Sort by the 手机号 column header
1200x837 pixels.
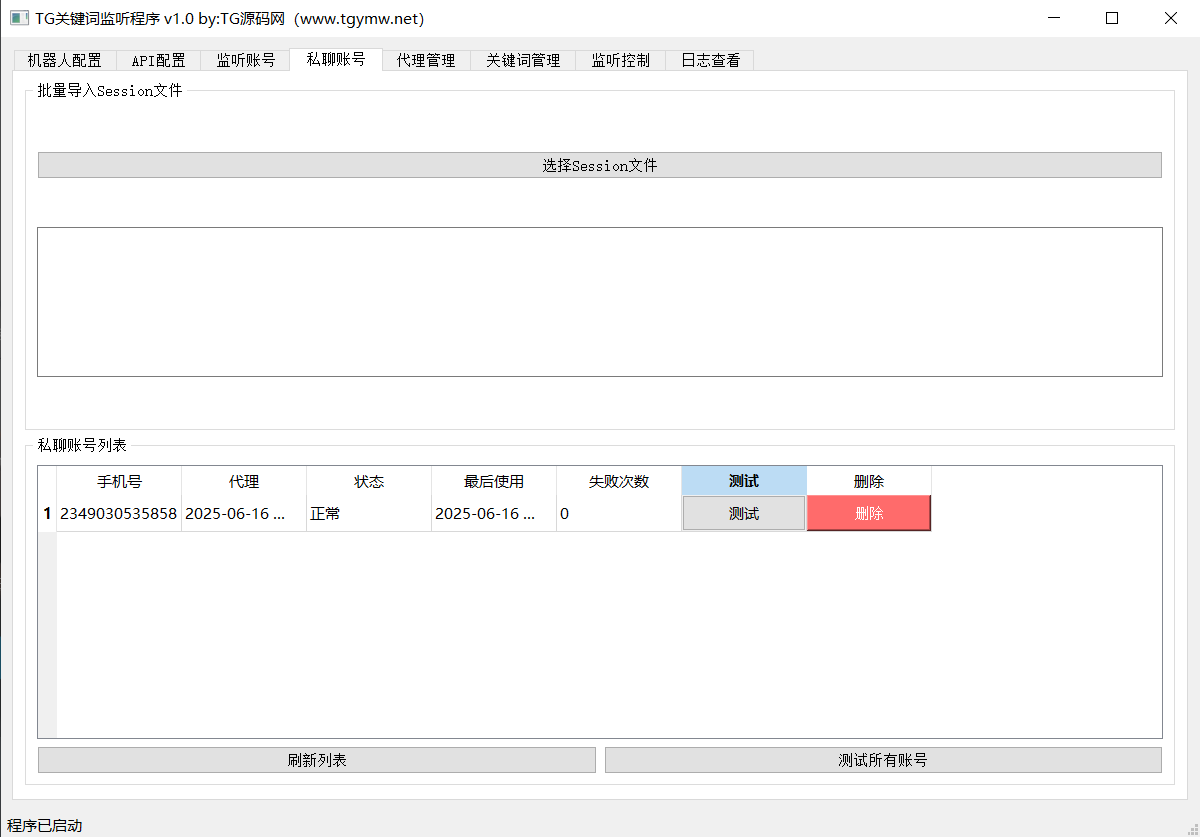point(119,481)
